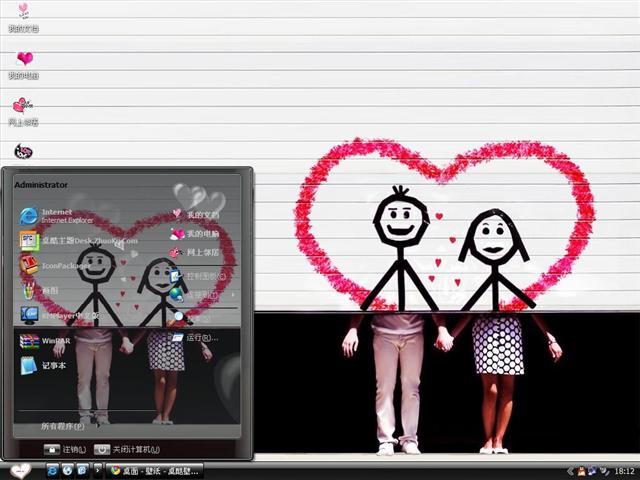Expand hidden system tray icons
The image size is (640, 480).
571,471
